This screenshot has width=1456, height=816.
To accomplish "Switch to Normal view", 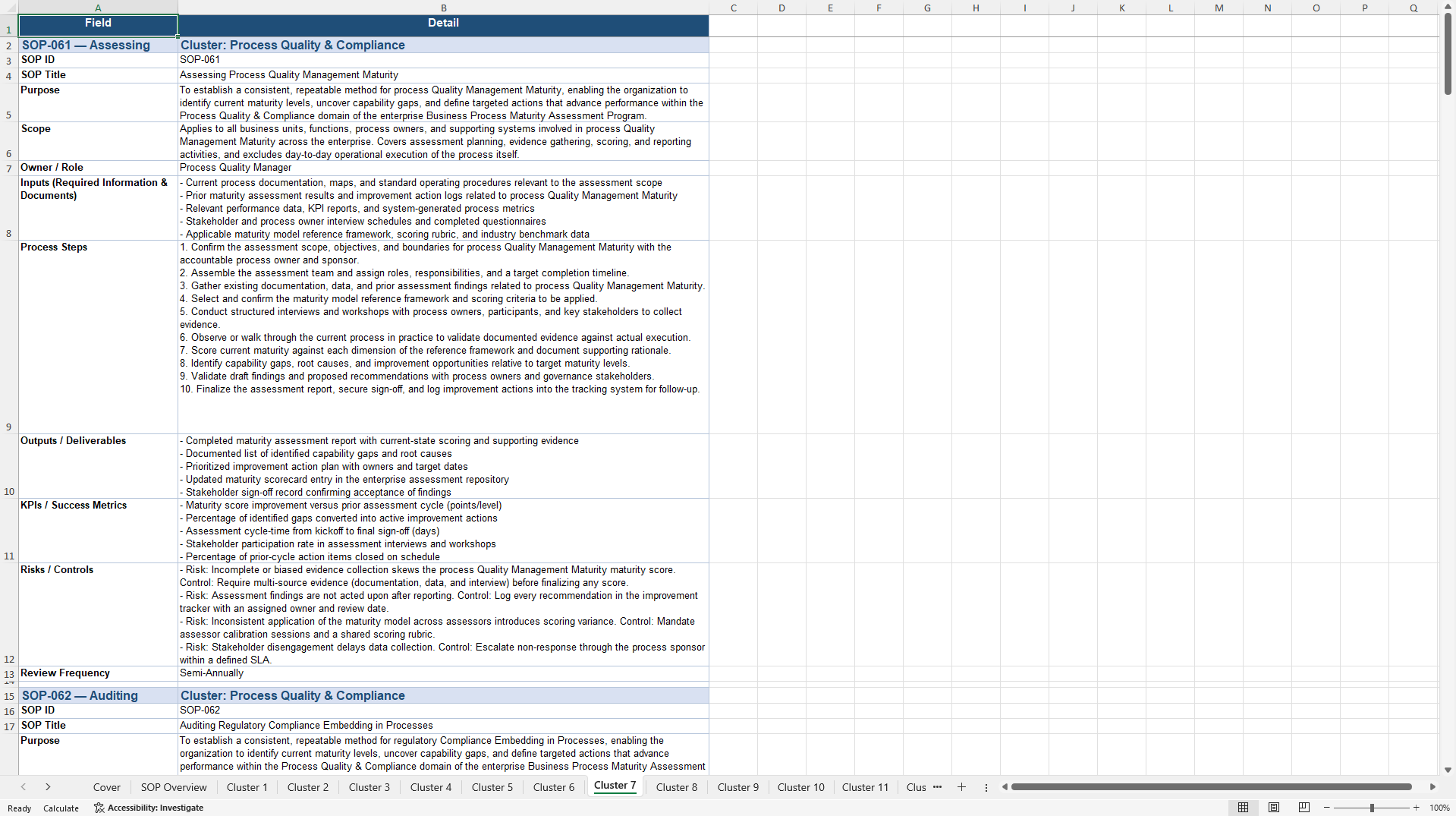I will 1243,808.
